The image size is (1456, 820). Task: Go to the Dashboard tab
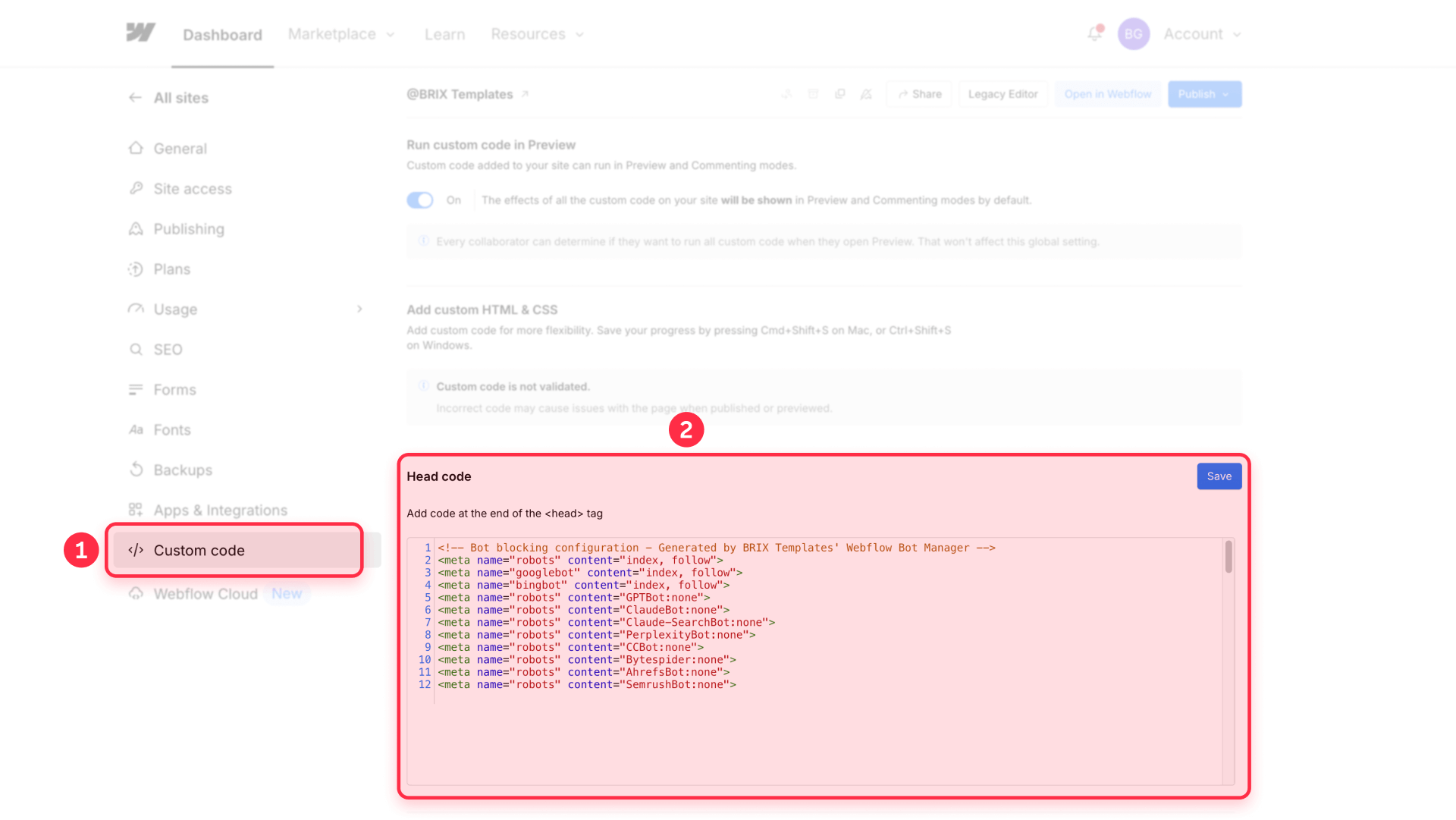click(x=222, y=35)
